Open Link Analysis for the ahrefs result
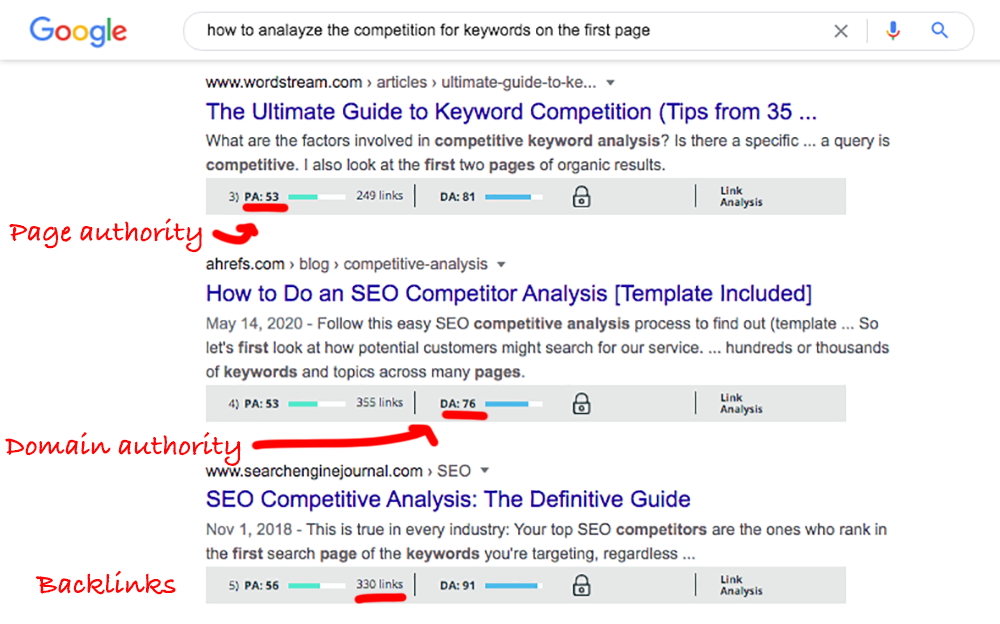Image resolution: width=1000 pixels, height=624 pixels. pyautogui.click(x=741, y=403)
